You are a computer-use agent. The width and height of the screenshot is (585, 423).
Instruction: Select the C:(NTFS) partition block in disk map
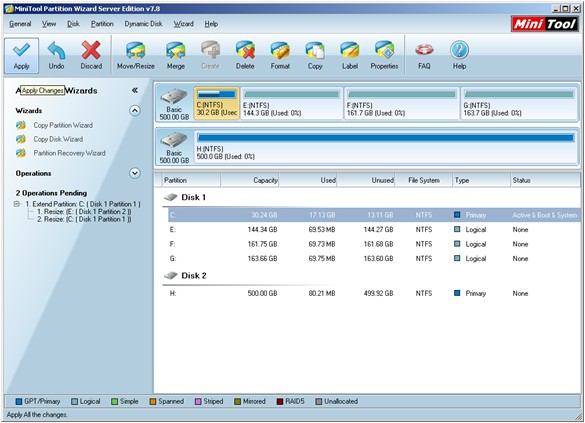[x=216, y=103]
